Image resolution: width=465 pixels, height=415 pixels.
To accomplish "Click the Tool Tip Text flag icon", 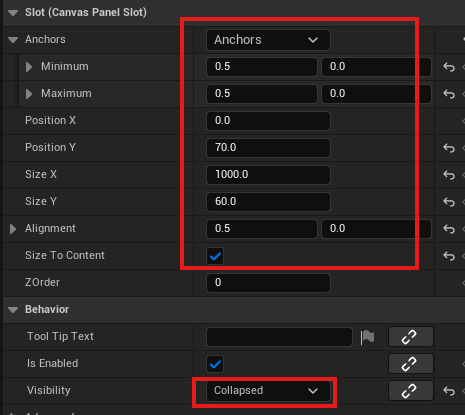I will point(367,337).
